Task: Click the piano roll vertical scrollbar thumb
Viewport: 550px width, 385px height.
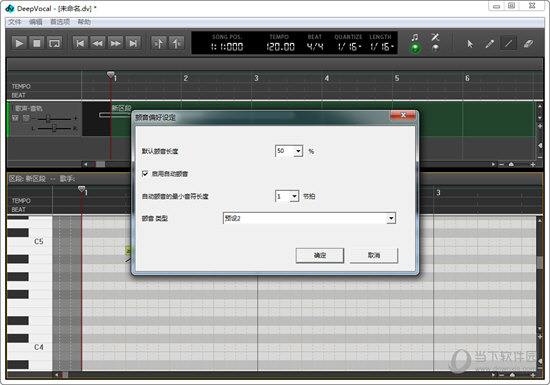Action: click(x=540, y=262)
